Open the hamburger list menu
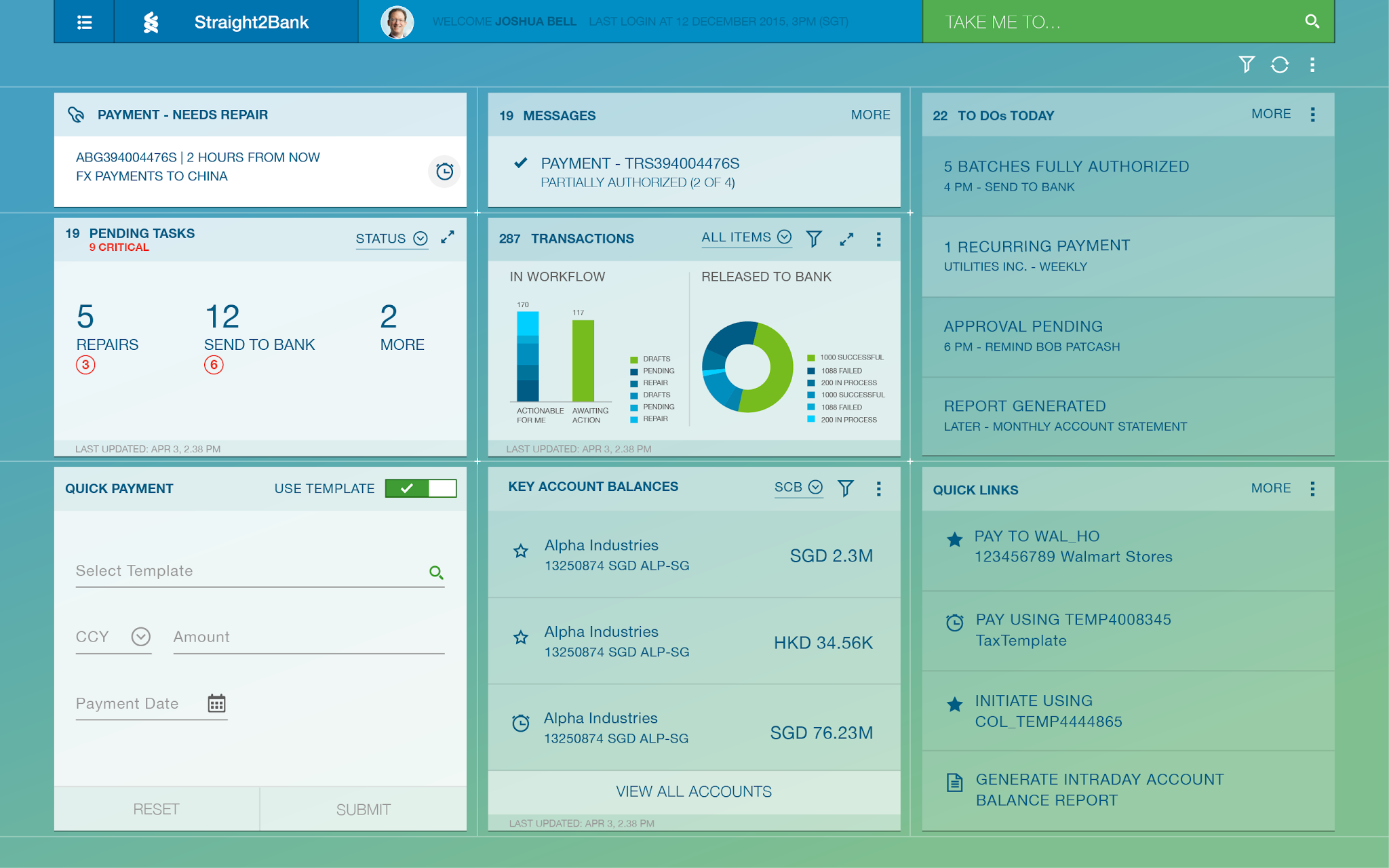 84,22
